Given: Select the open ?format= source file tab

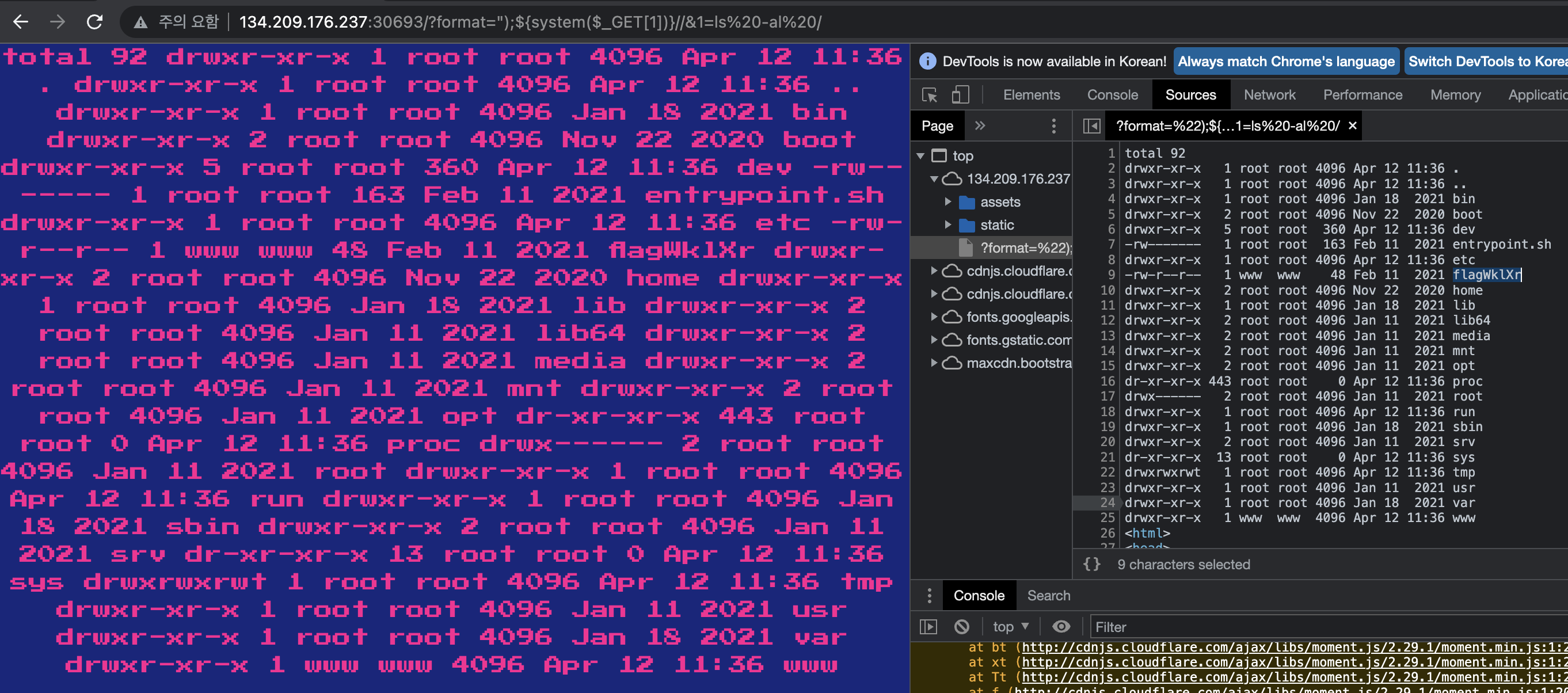Looking at the screenshot, I should click(x=1227, y=126).
